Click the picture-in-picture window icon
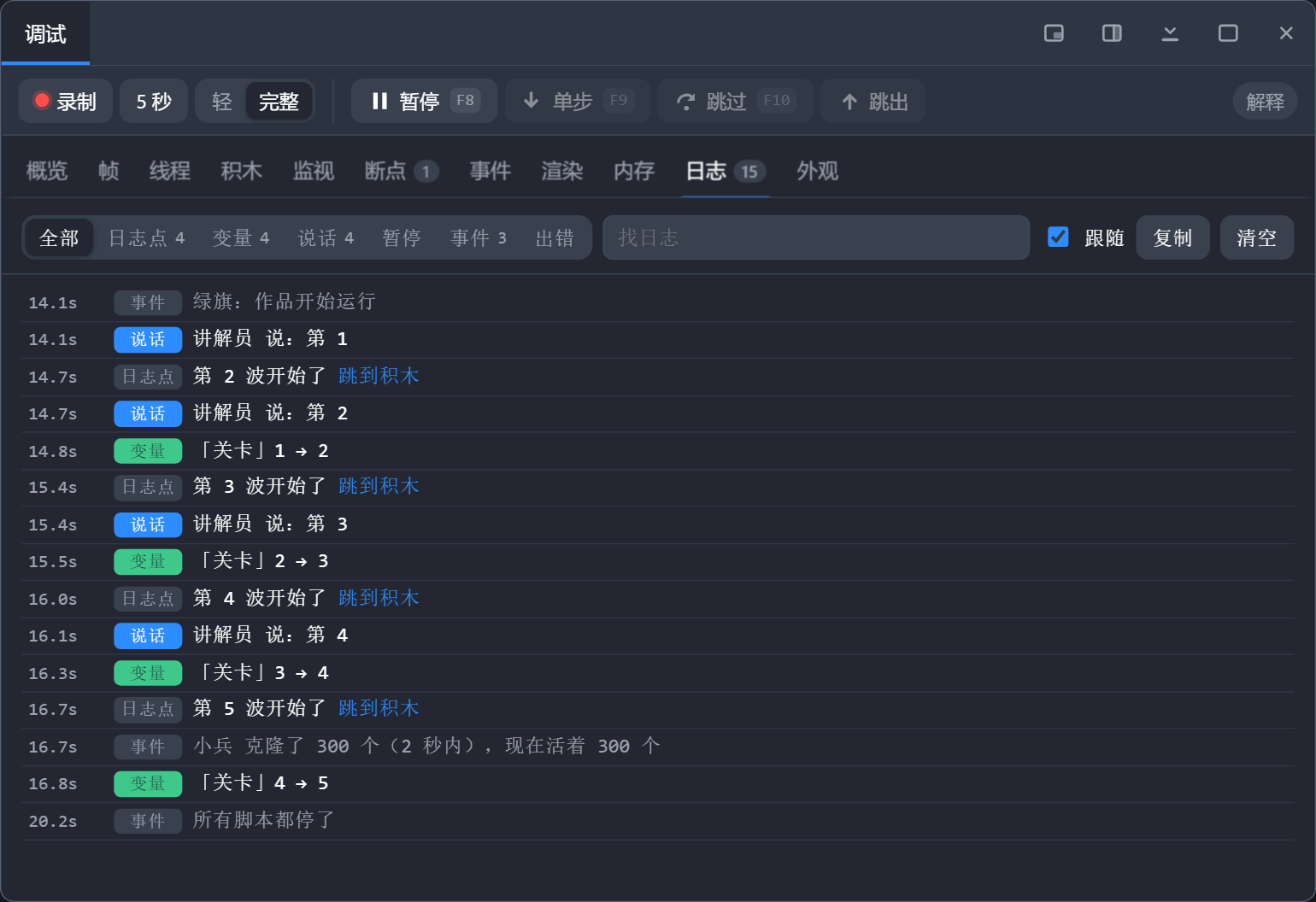1316x902 pixels. 1054,33
